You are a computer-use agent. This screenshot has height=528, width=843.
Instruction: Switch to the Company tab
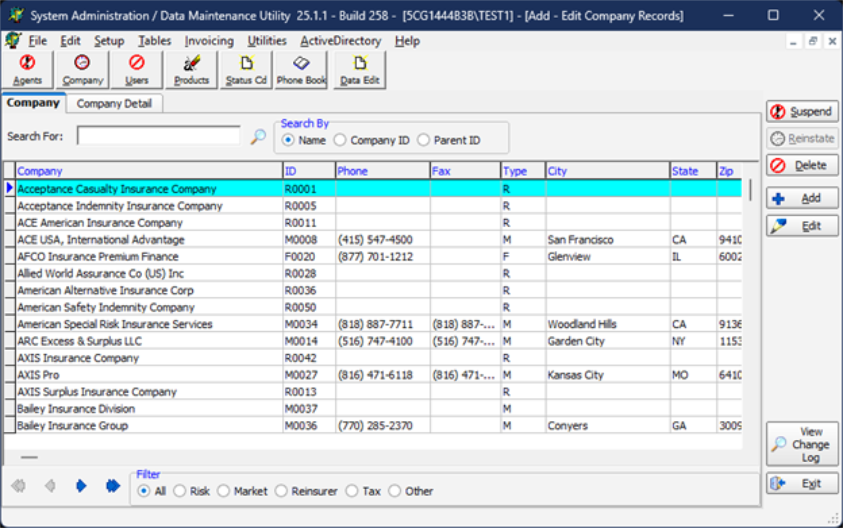tap(33, 103)
